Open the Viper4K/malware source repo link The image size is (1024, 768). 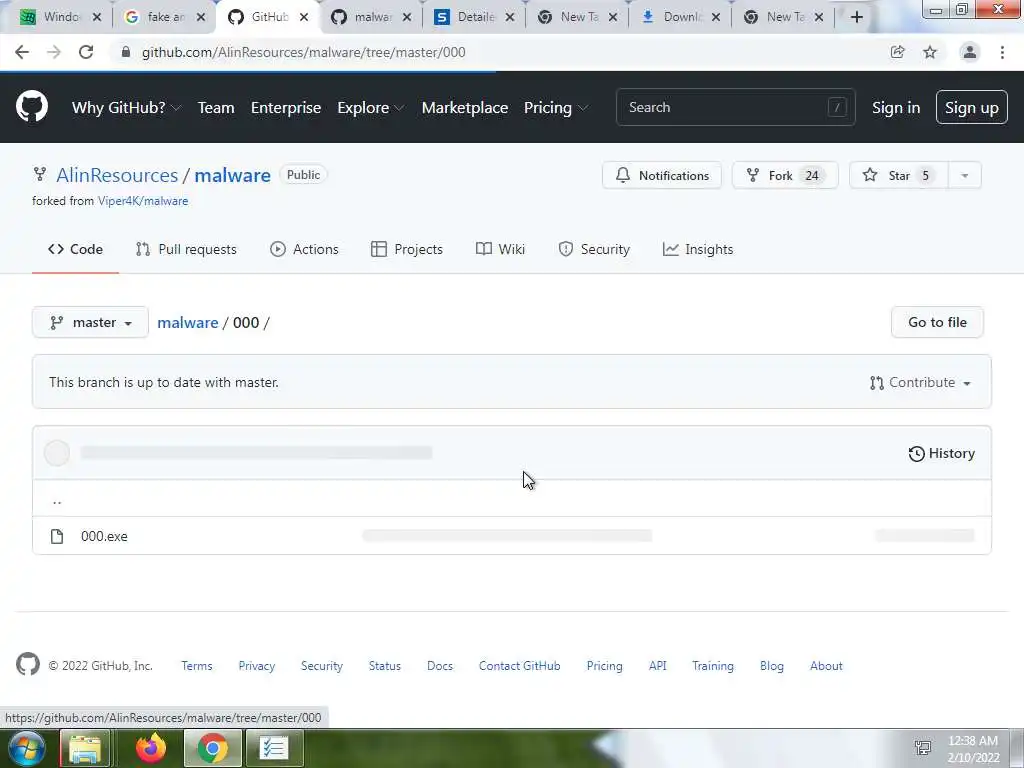coord(143,201)
